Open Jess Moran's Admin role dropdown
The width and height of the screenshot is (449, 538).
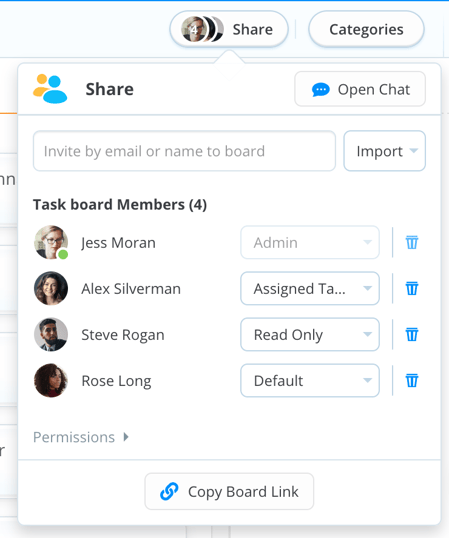pos(310,243)
